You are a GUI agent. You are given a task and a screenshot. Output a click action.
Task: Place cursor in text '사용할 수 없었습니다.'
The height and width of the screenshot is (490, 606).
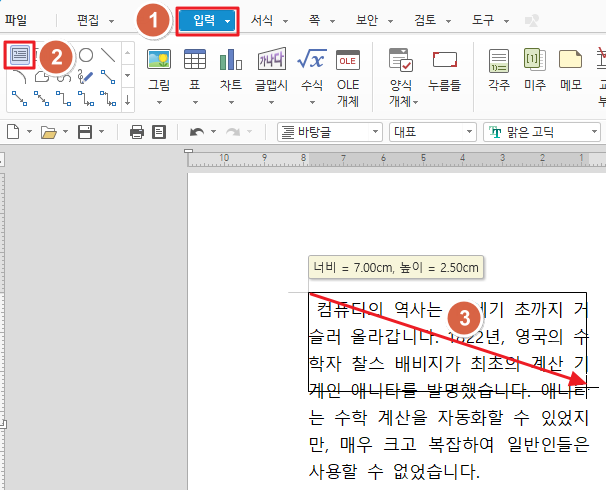click(x=394, y=472)
